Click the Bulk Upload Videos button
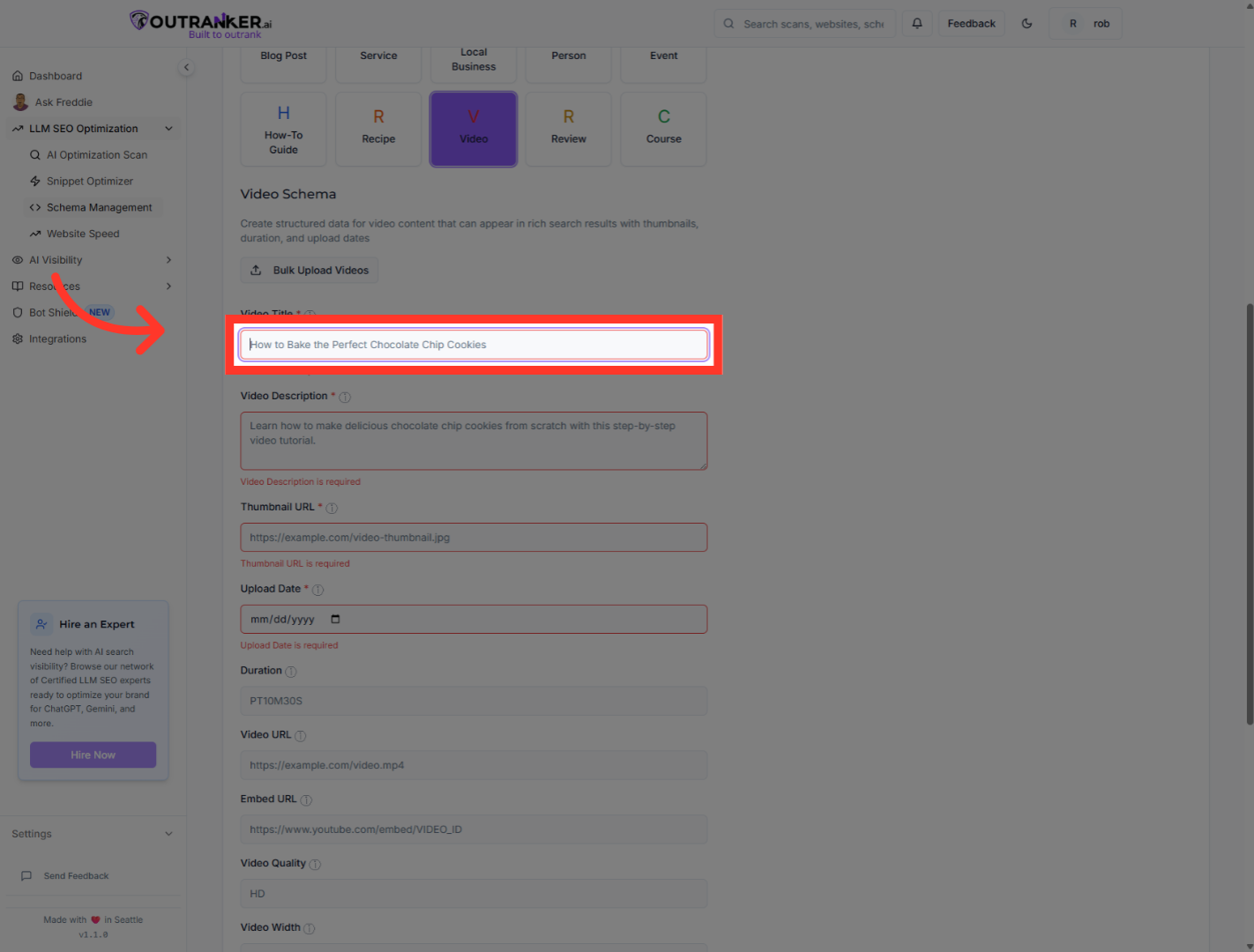The width and height of the screenshot is (1254, 952). (310, 271)
